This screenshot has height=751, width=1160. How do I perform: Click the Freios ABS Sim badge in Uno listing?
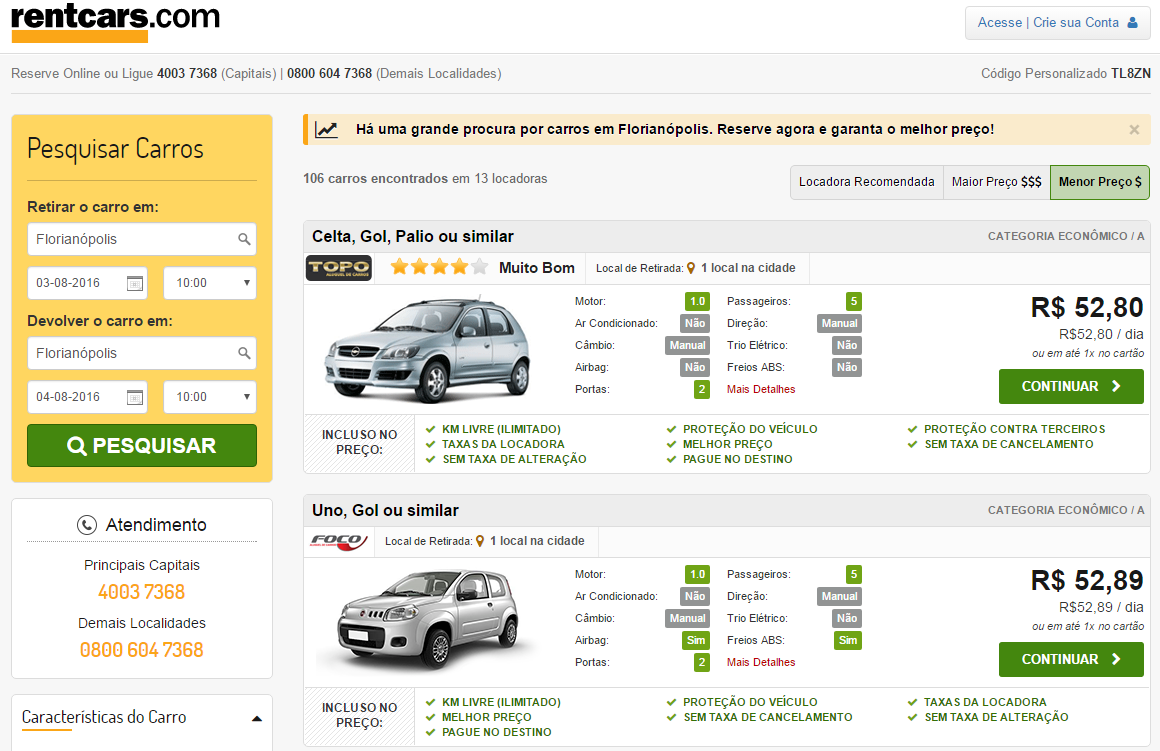(x=848, y=641)
